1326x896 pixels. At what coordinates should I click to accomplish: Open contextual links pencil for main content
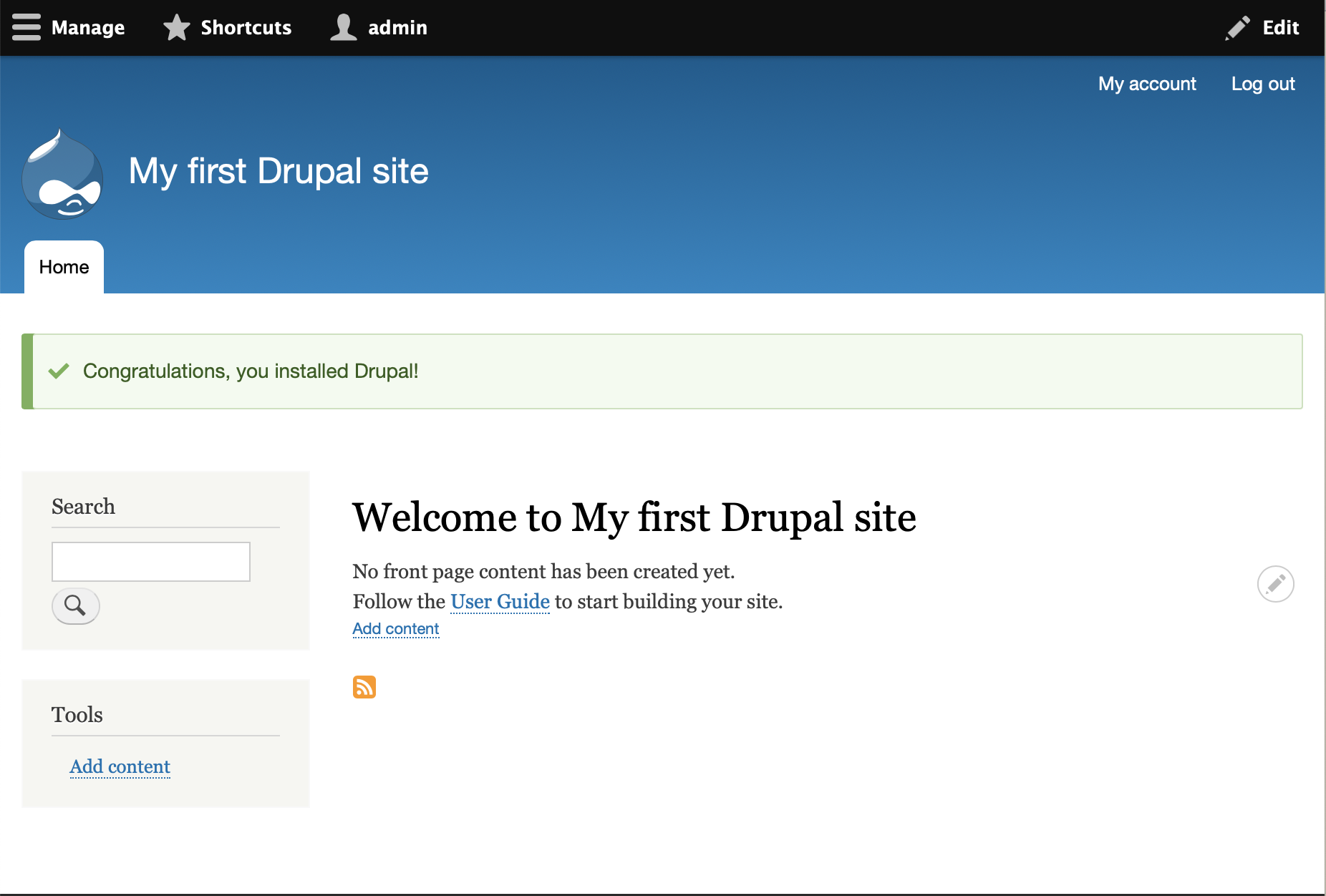pyautogui.click(x=1276, y=584)
